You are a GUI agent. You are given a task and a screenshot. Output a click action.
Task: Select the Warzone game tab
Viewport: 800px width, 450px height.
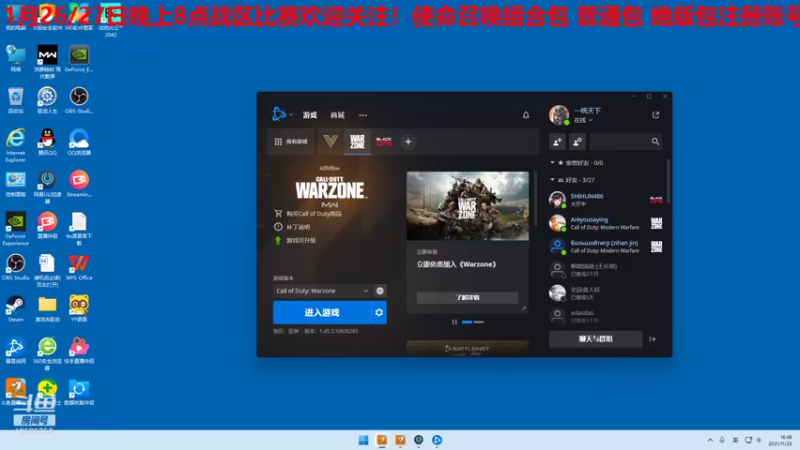pos(357,141)
